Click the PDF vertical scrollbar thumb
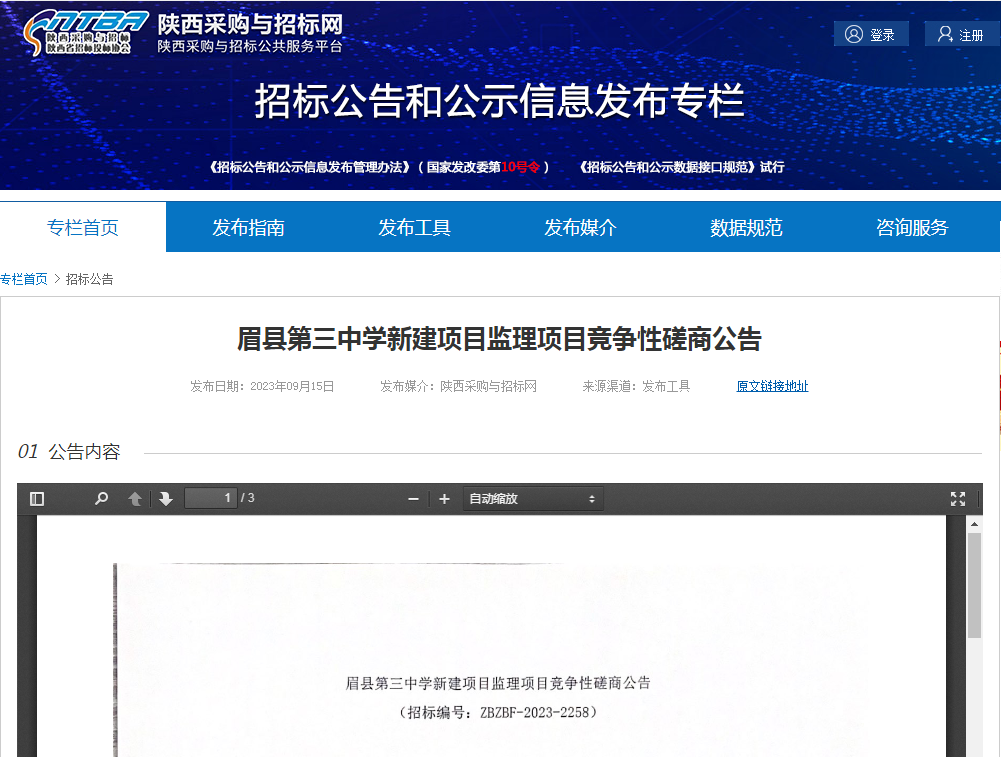1001x757 pixels. [x=974, y=585]
